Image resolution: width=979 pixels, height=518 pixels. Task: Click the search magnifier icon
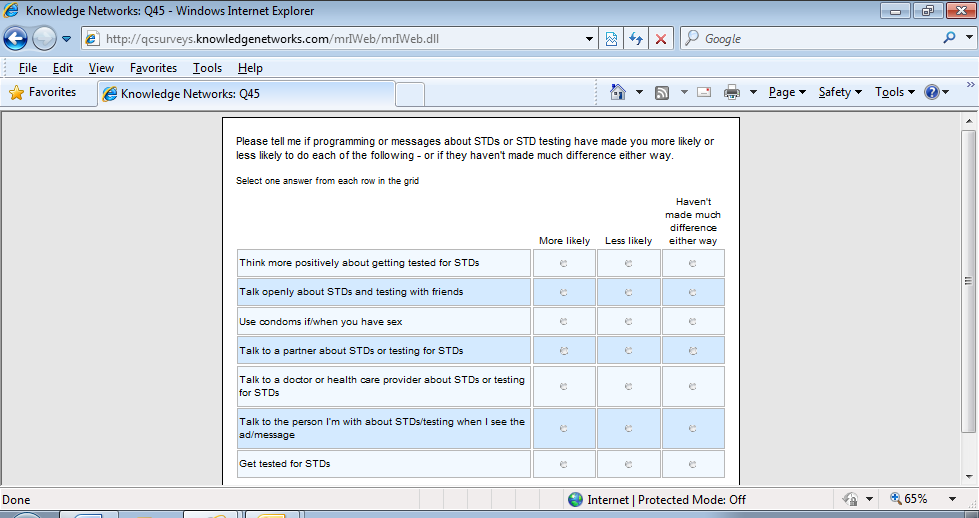coord(950,38)
